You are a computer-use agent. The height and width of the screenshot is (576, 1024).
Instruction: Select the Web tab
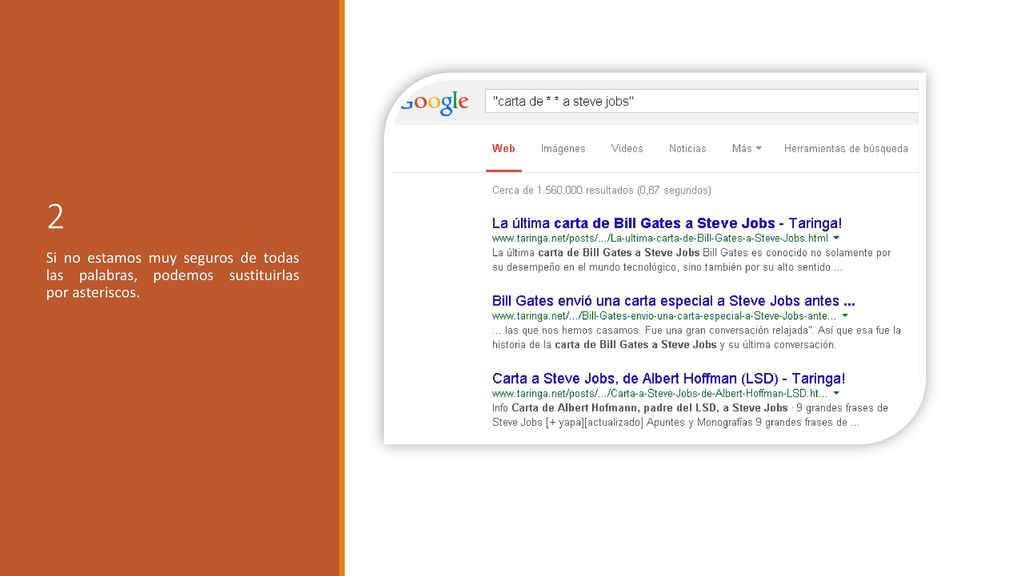tap(504, 149)
